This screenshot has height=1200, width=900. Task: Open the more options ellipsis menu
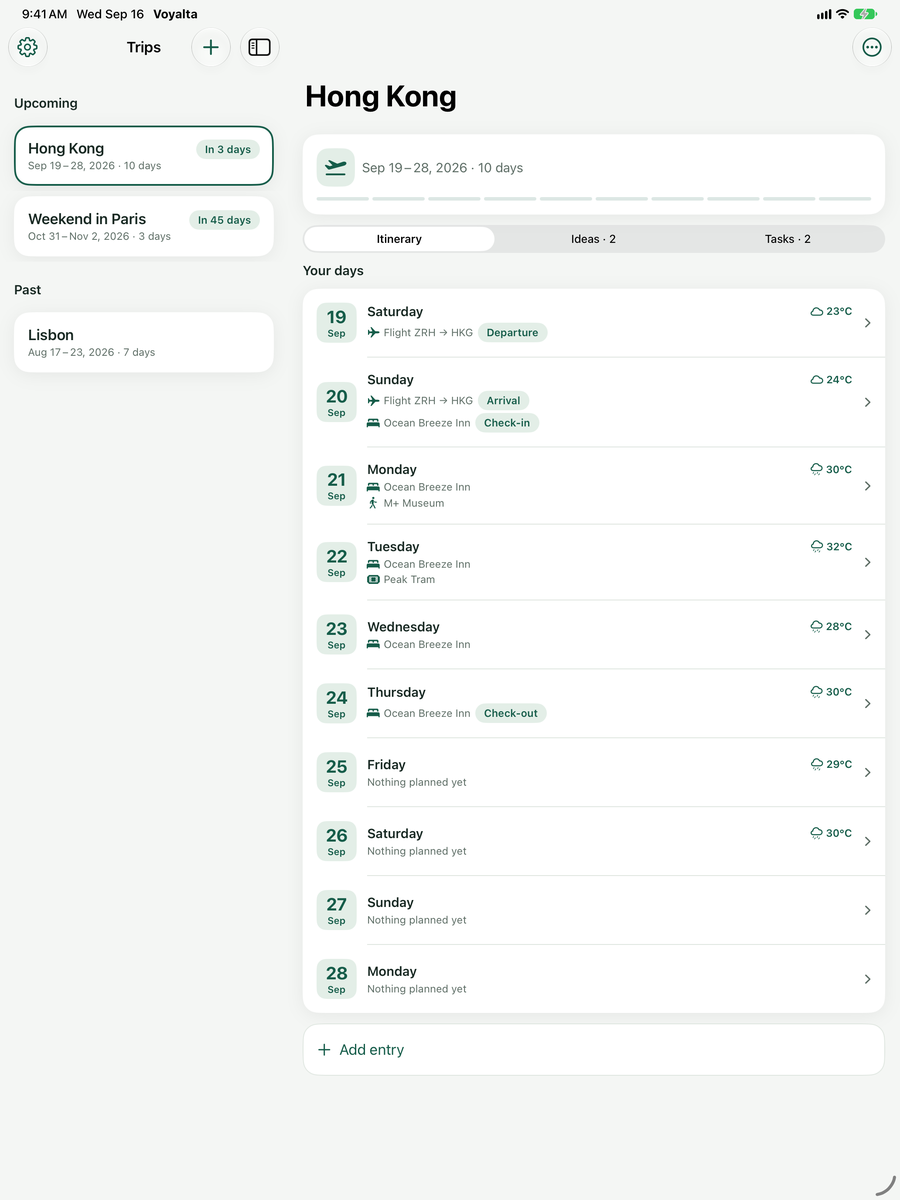click(872, 47)
